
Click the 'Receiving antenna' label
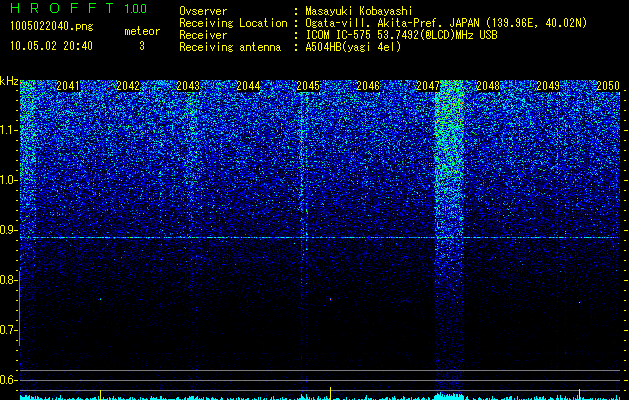tap(230, 47)
